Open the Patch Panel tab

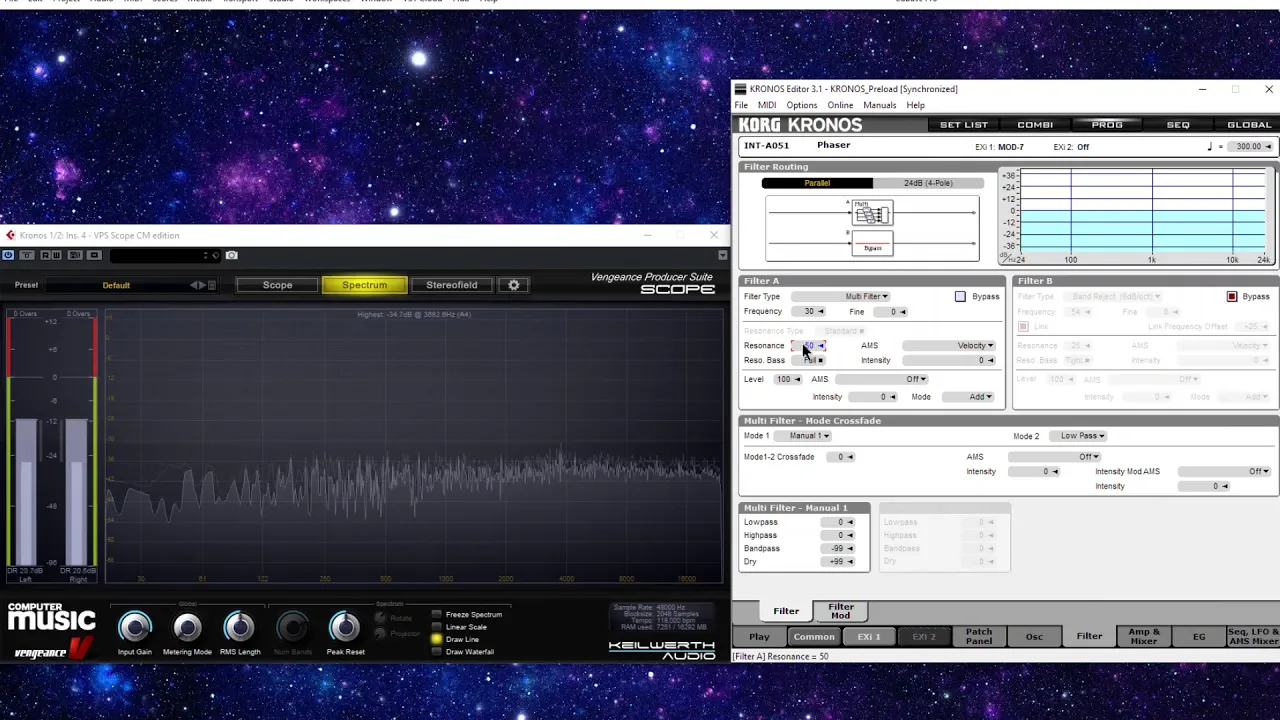click(x=979, y=636)
